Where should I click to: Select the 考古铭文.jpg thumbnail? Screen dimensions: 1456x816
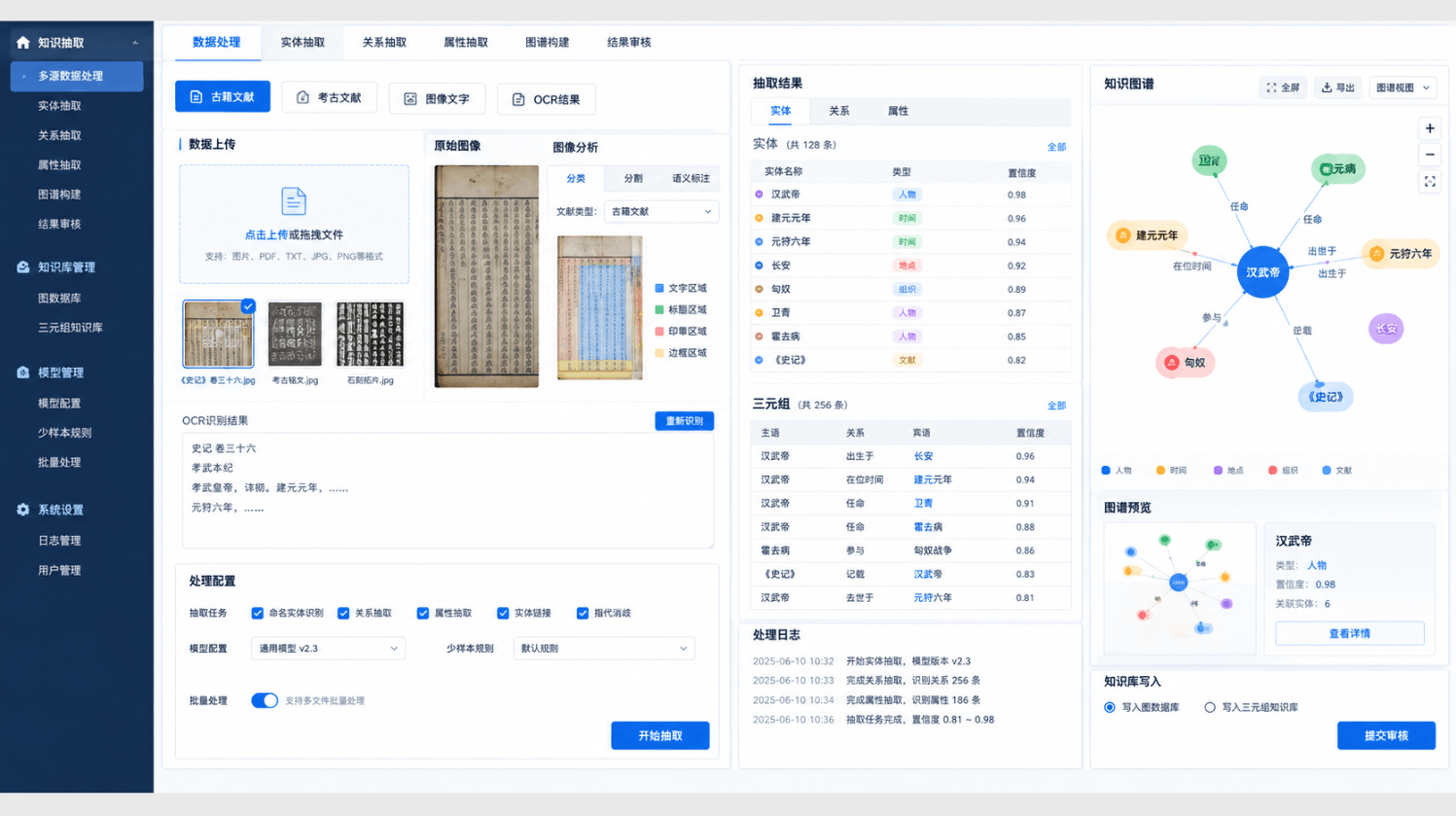pos(295,334)
